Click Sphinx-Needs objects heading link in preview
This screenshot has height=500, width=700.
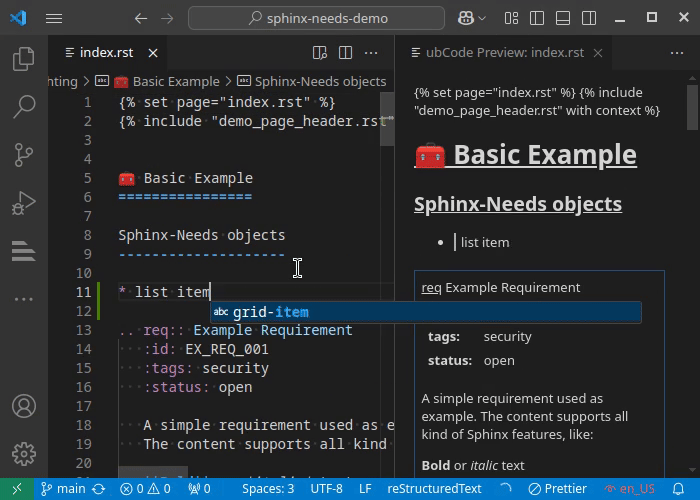click(x=518, y=204)
